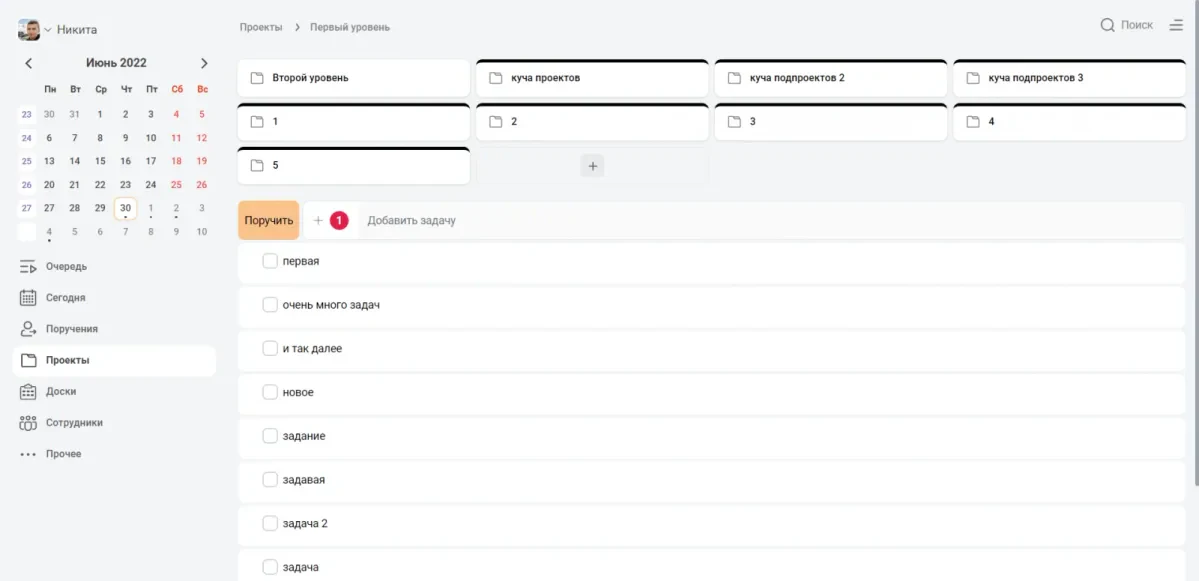This screenshot has height=581, width=1199.
Task: Tick the checkbox for 'очень много задач'
Action: tap(270, 305)
